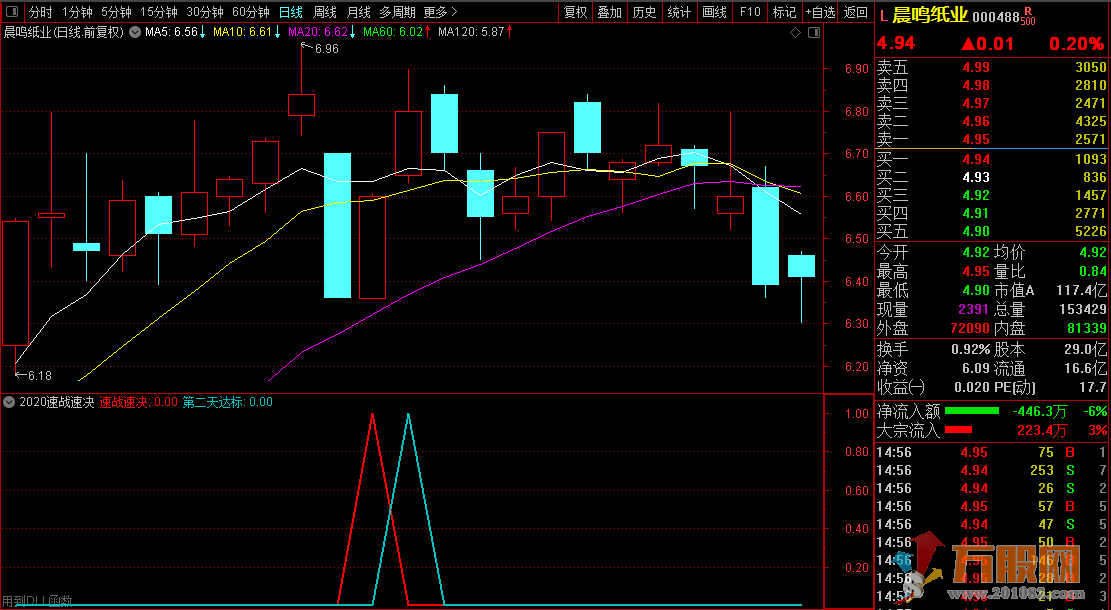Select the 卖五 order row at 4.99
Image resolution: width=1111 pixels, height=610 pixels.
991,67
